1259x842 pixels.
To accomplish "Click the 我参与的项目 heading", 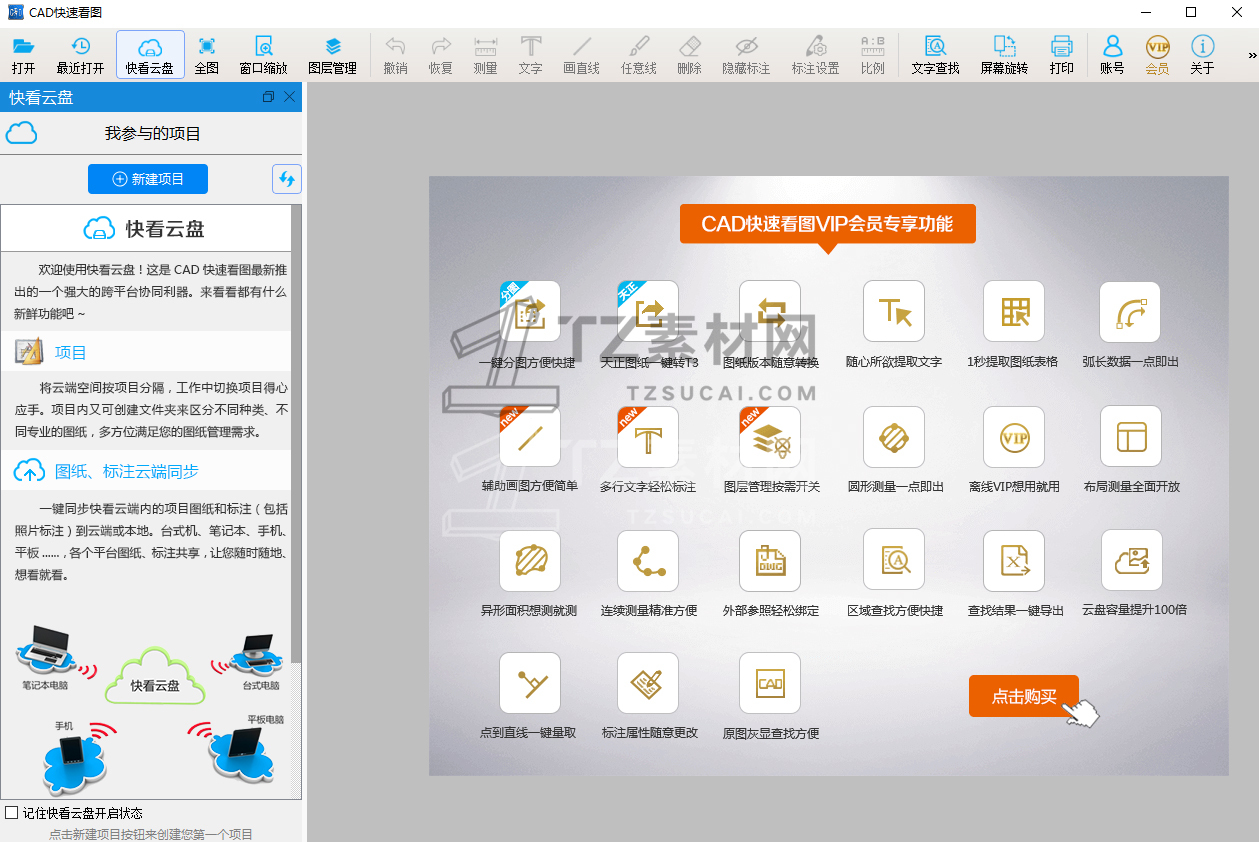I will [x=153, y=133].
